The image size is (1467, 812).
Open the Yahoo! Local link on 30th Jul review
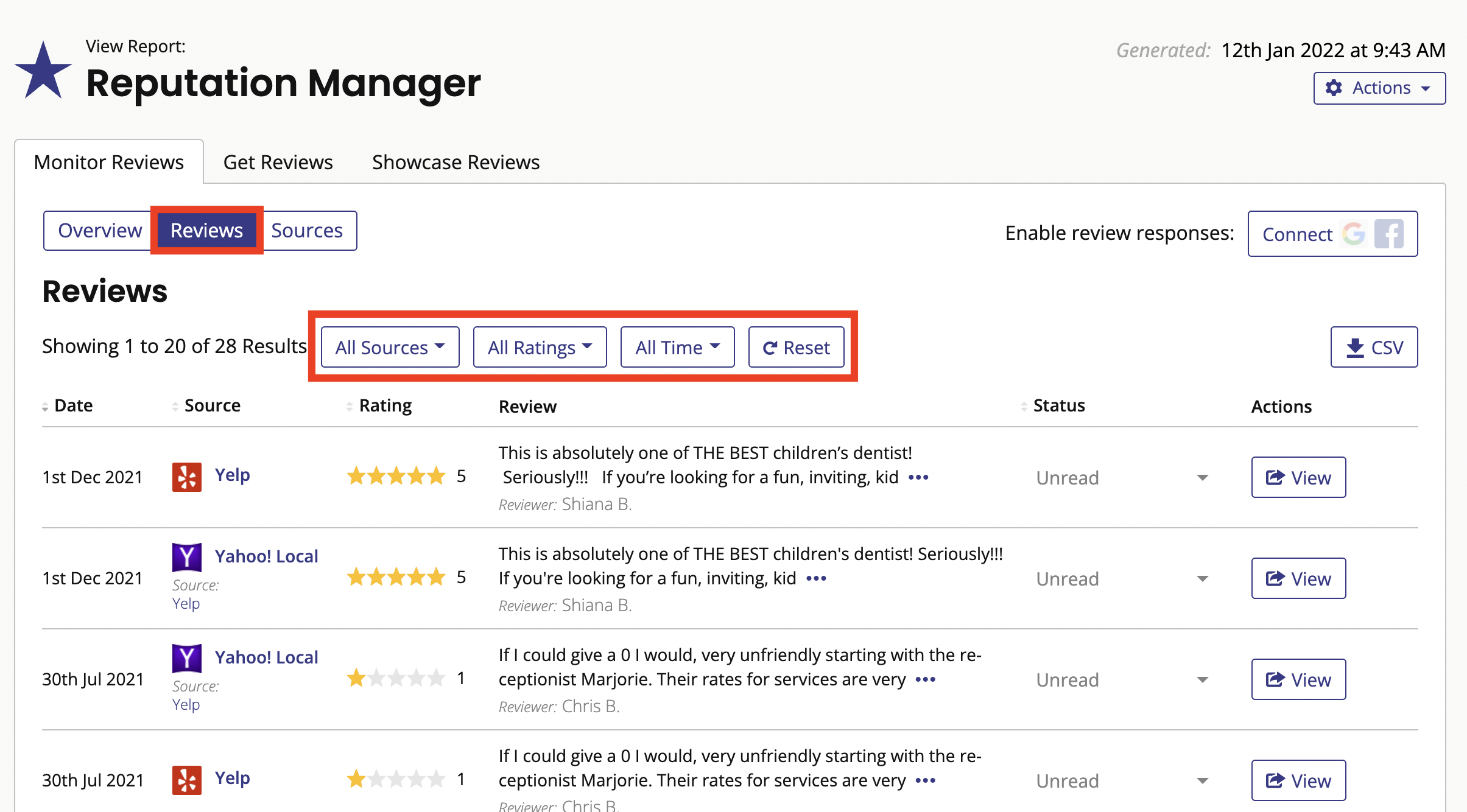[x=267, y=657]
